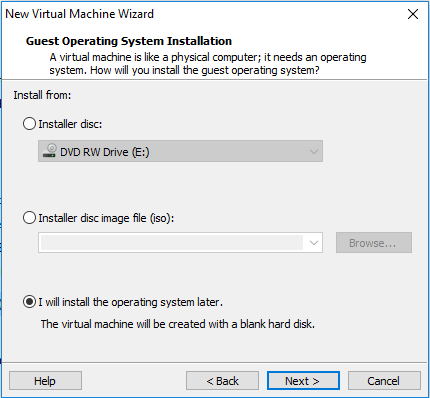This screenshot has width=430, height=398.
Task: Click the Guest Operating System Installation heading
Action: 129,41
